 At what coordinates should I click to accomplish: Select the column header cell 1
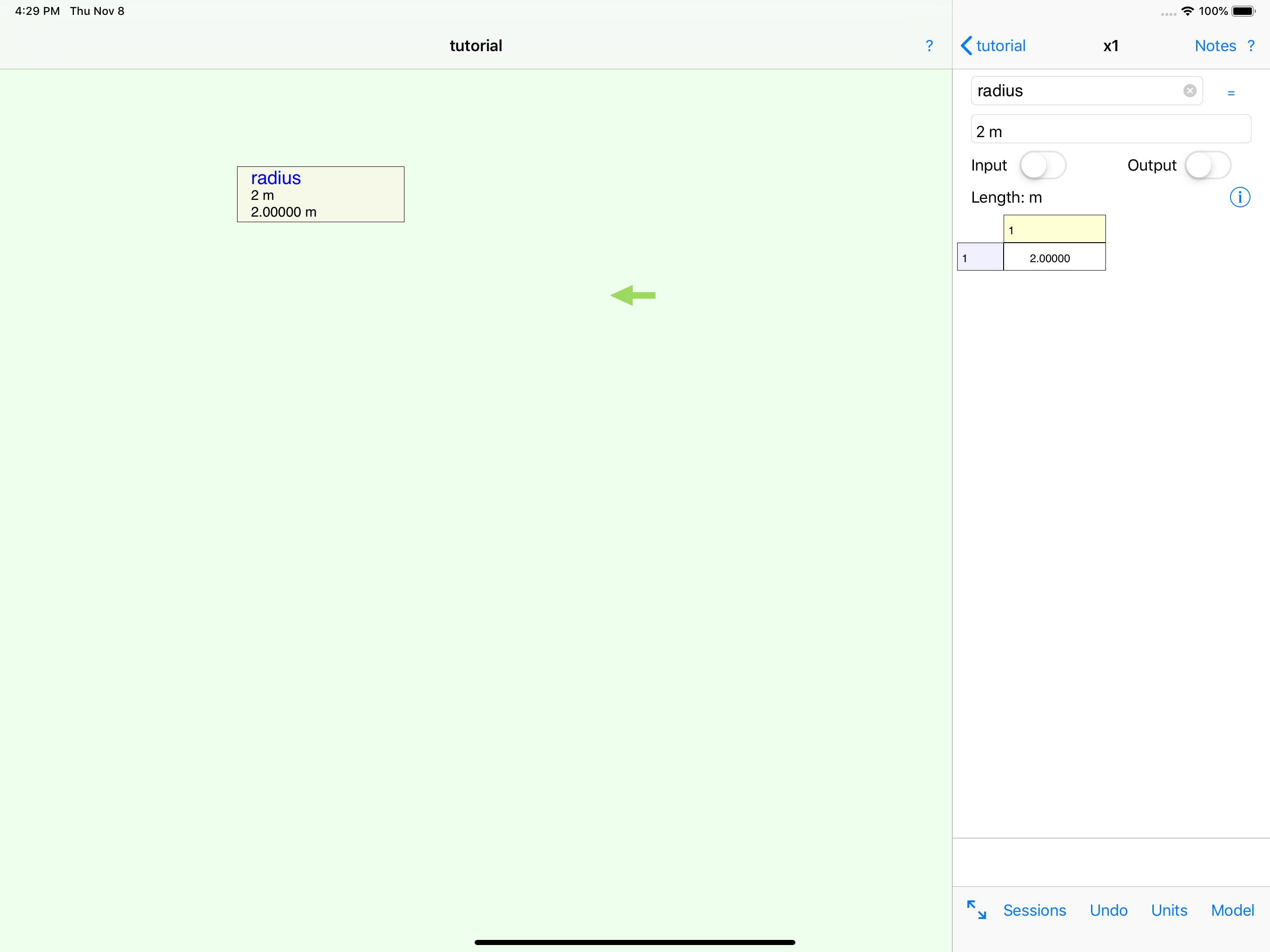(x=1054, y=229)
